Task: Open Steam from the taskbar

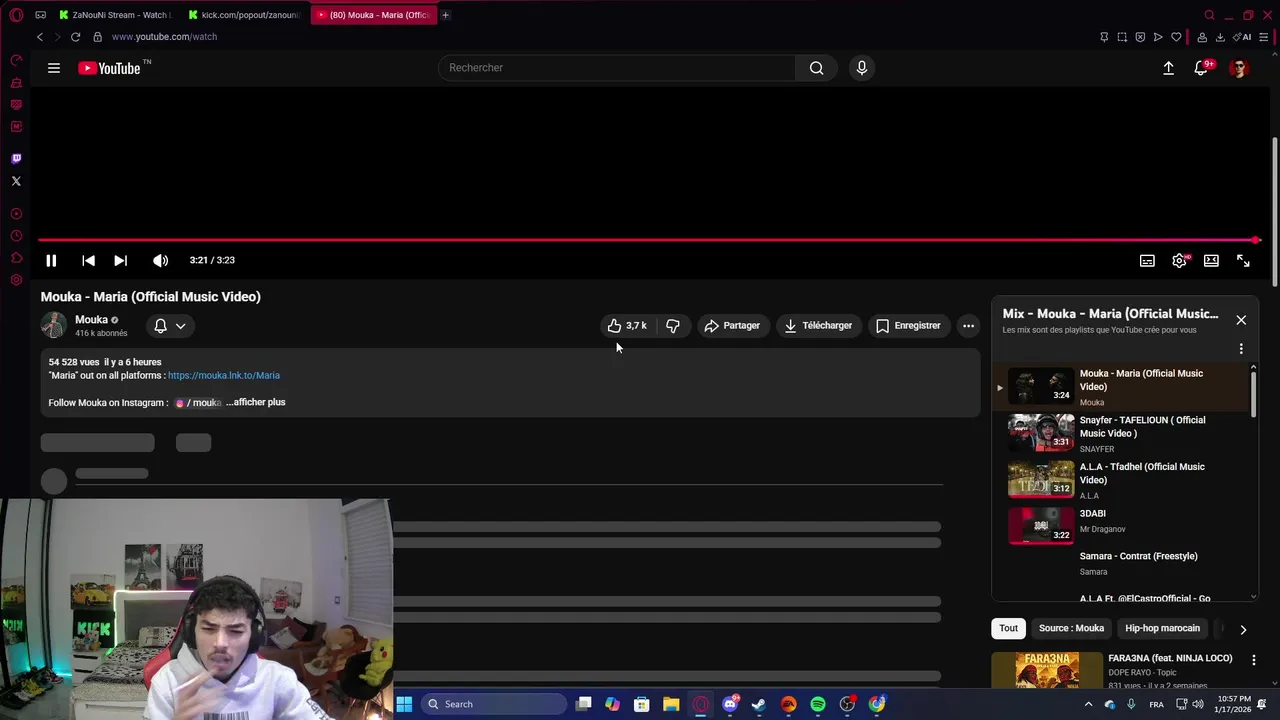Action: (759, 704)
